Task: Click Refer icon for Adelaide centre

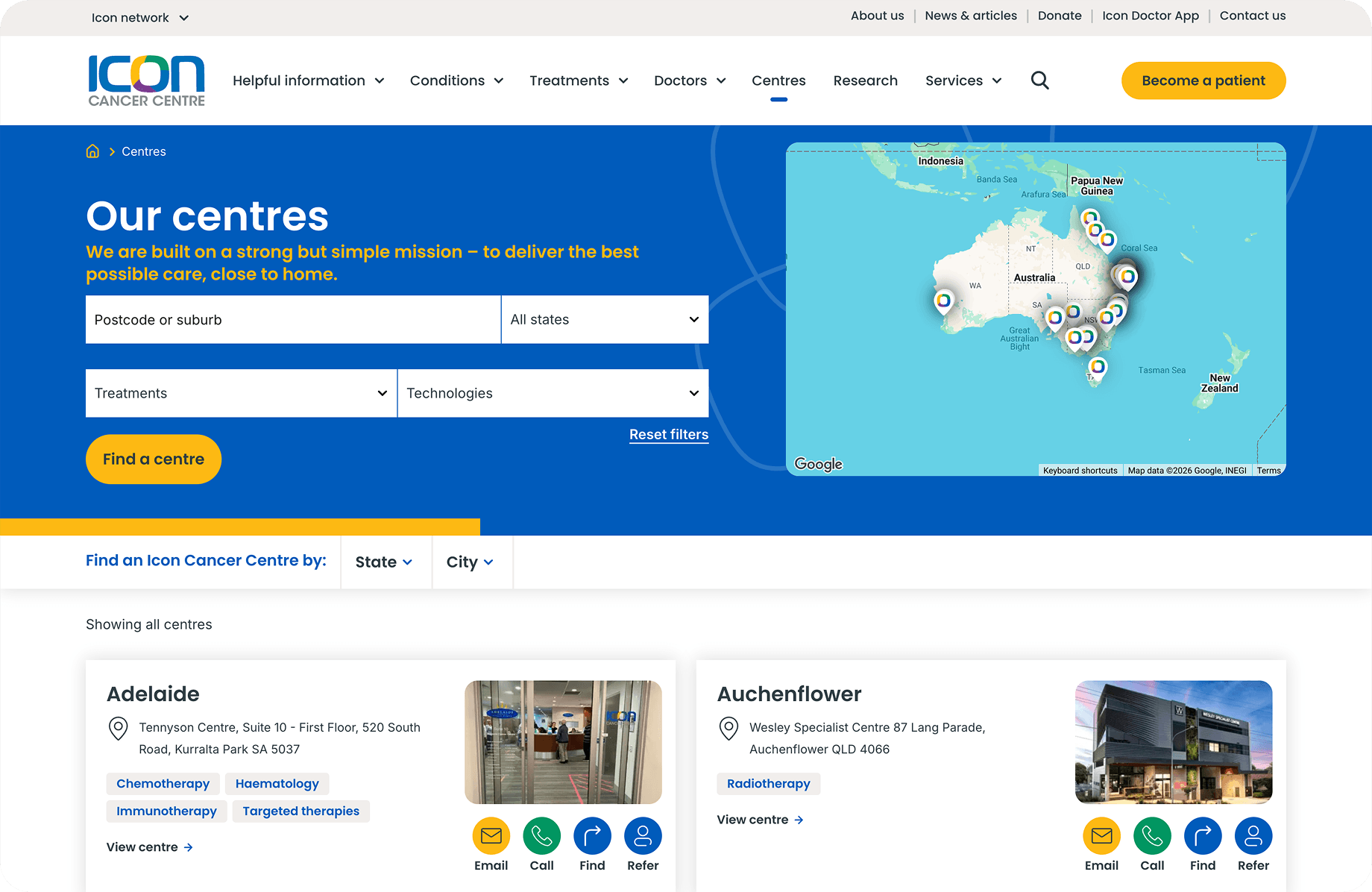Action: coord(643,836)
